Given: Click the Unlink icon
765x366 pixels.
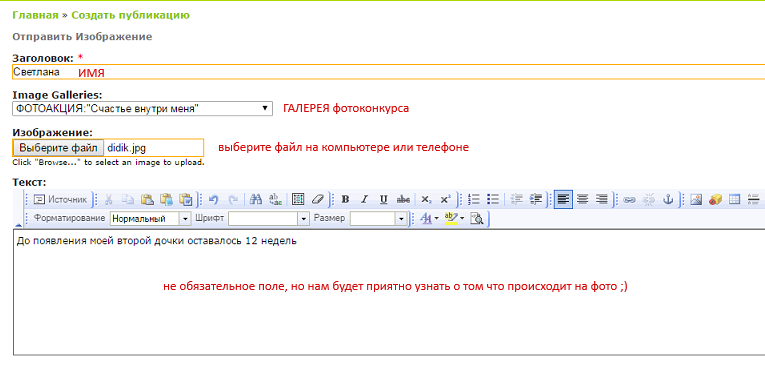Looking at the screenshot, I should pos(649,199).
